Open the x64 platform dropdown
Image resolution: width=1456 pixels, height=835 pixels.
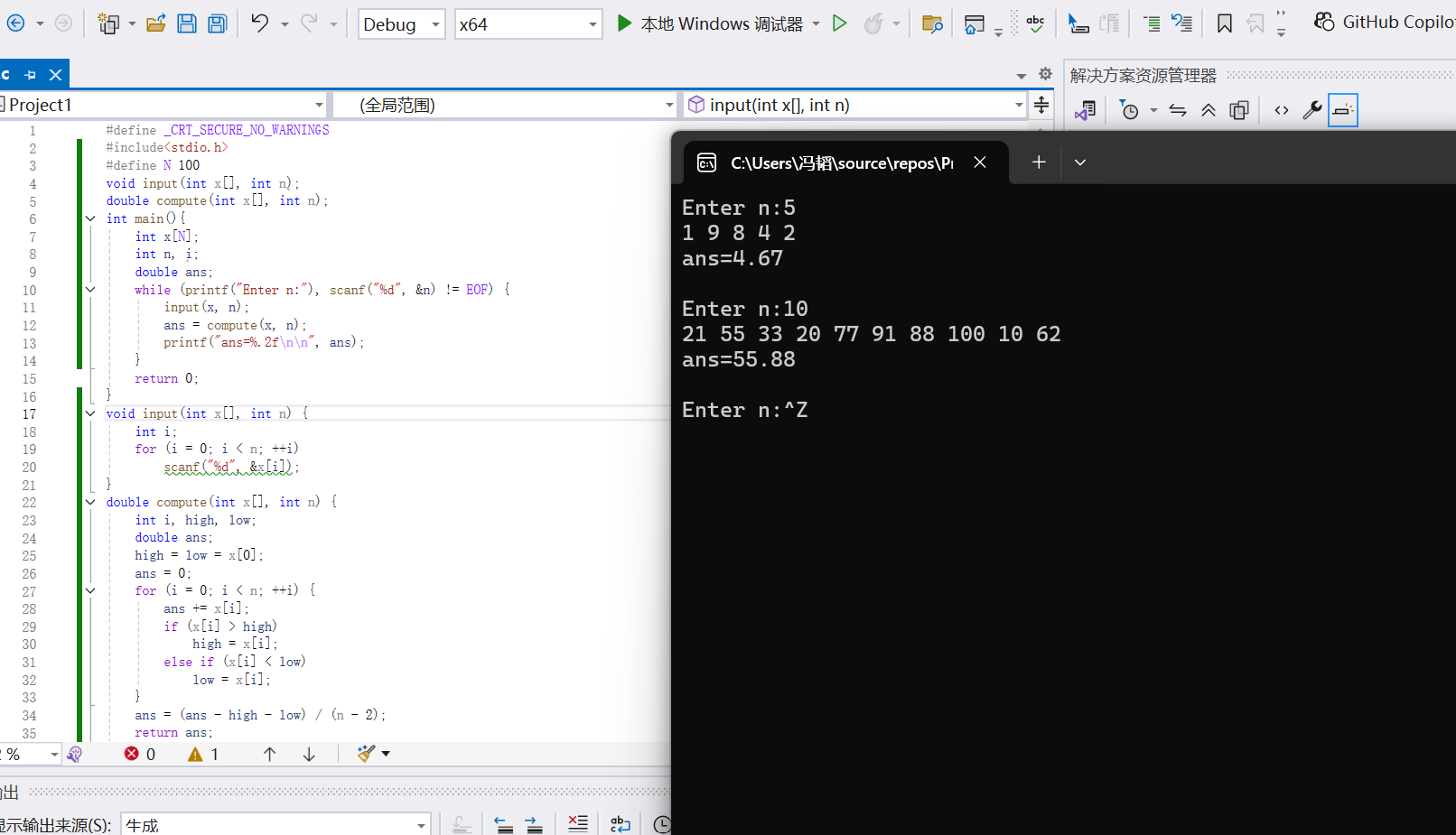coord(528,24)
